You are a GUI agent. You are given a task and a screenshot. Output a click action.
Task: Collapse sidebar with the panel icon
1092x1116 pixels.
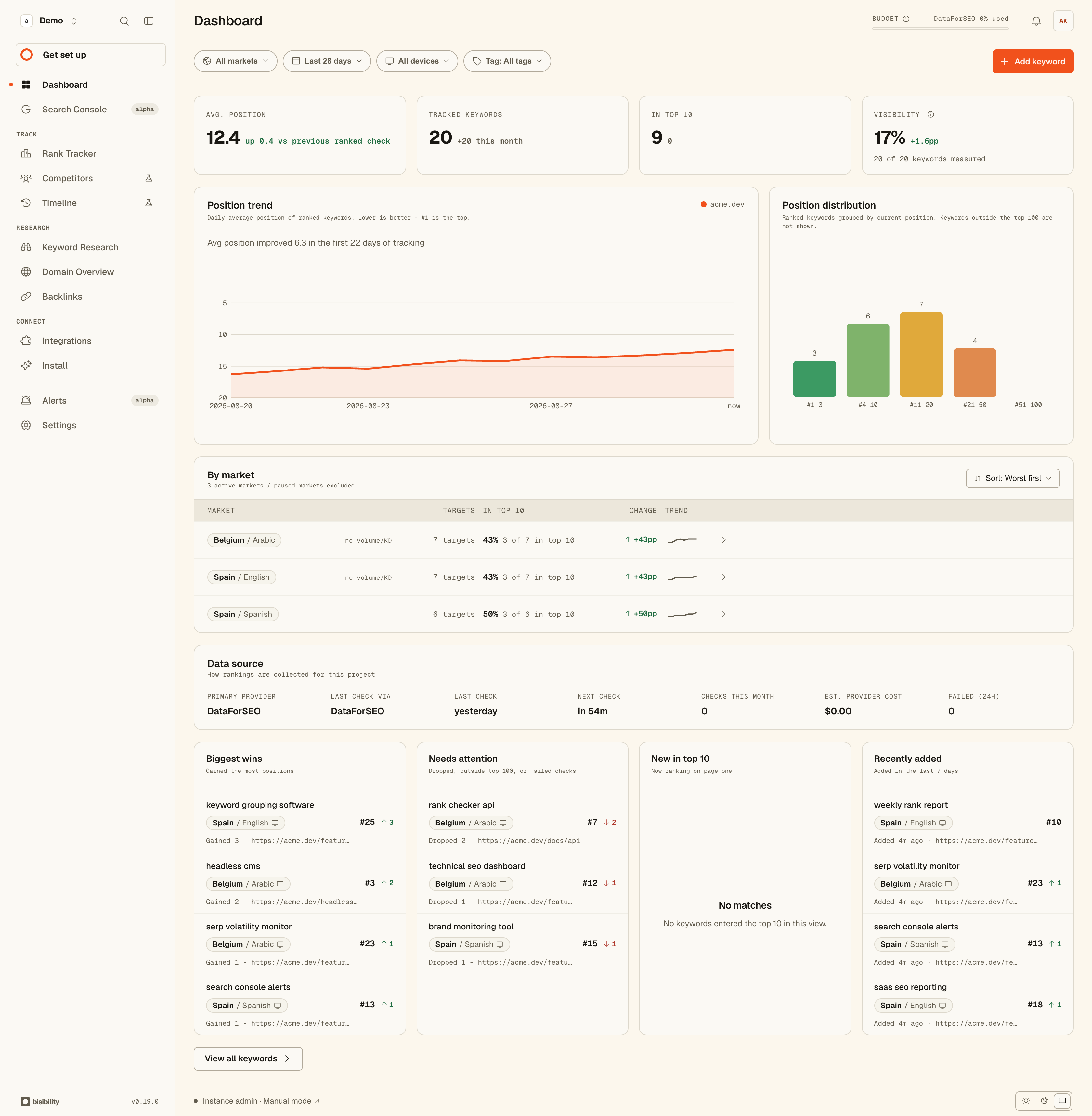click(x=149, y=21)
